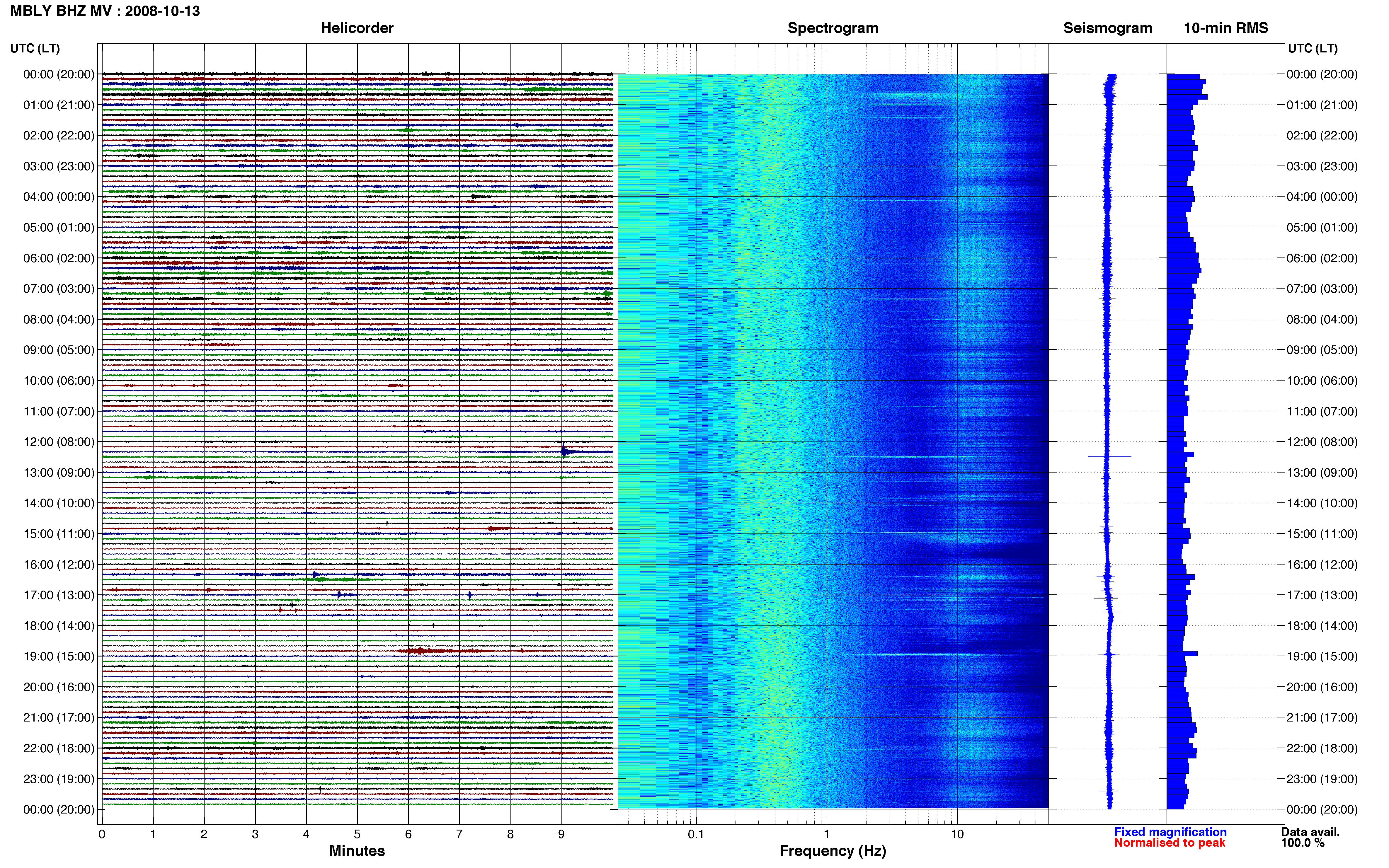1389x868 pixels.
Task: Click the right 'UTC (LT)' axis label
Action: [x=1313, y=48]
